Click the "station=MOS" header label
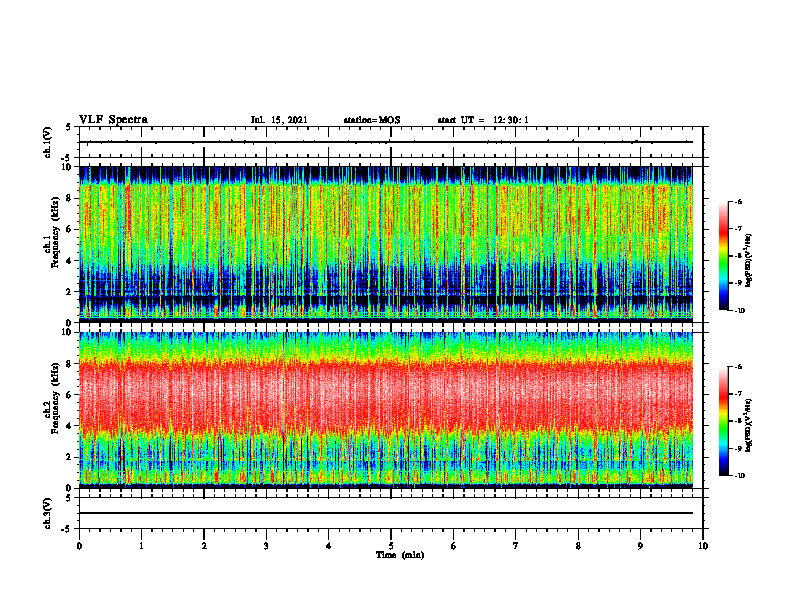The height and width of the screenshot is (612, 792). 372,120
